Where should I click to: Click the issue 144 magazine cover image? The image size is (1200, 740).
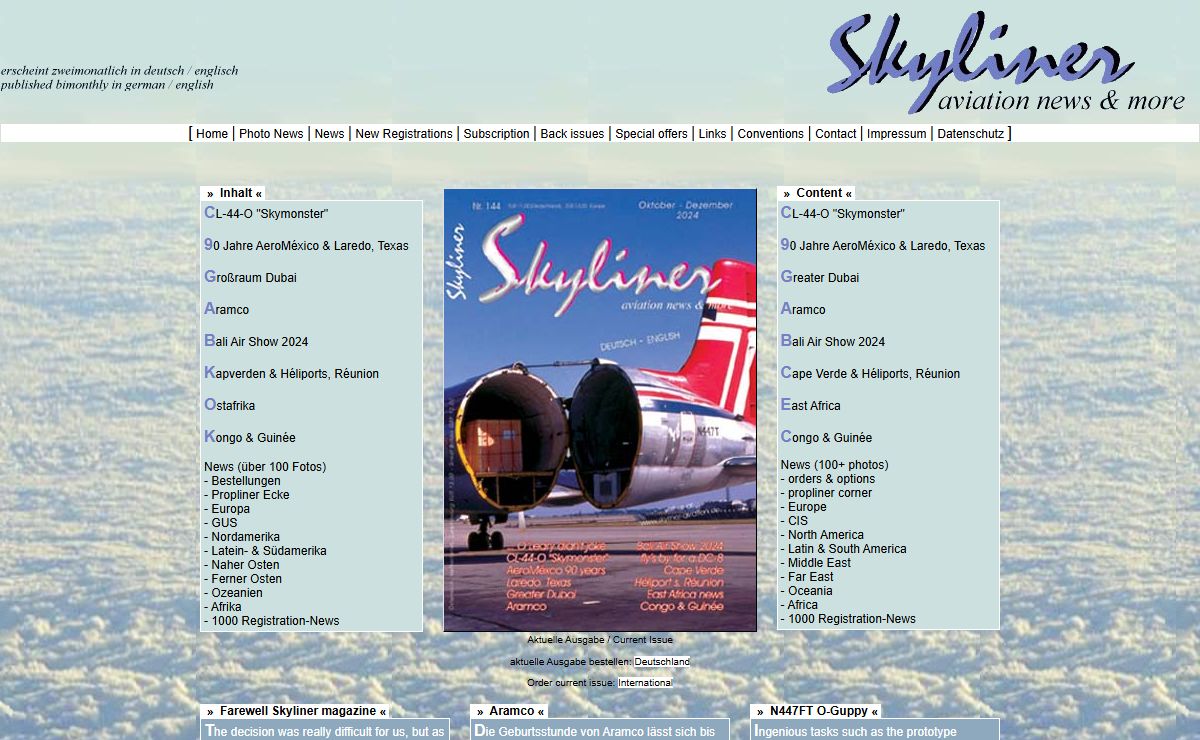pos(600,410)
